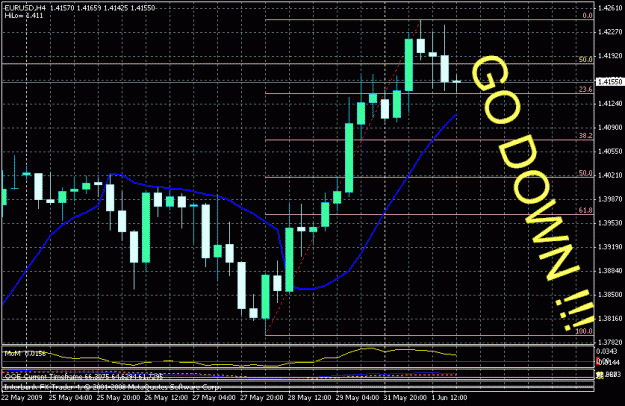Click the 1.42610 price axis value
The width and height of the screenshot is (625, 406).
coord(610,8)
